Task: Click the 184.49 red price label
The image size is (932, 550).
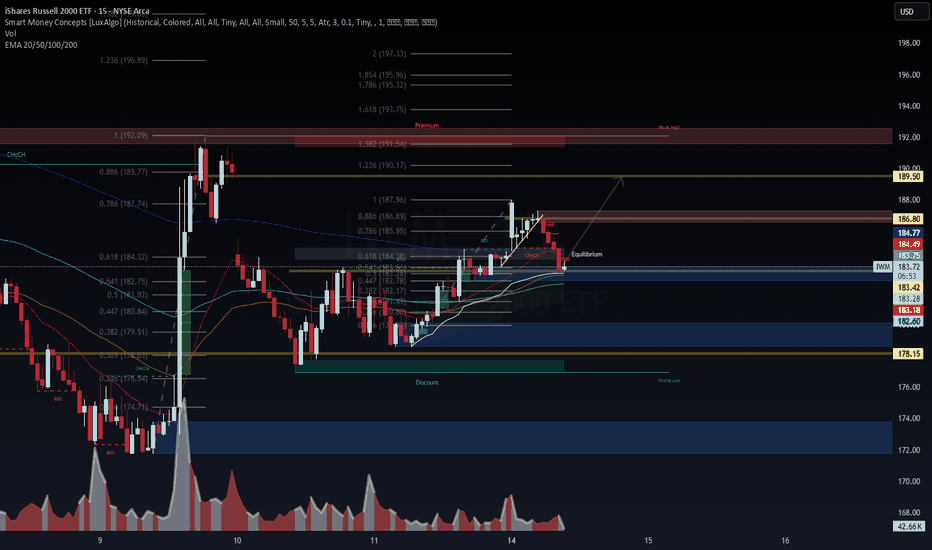Action: coord(909,244)
